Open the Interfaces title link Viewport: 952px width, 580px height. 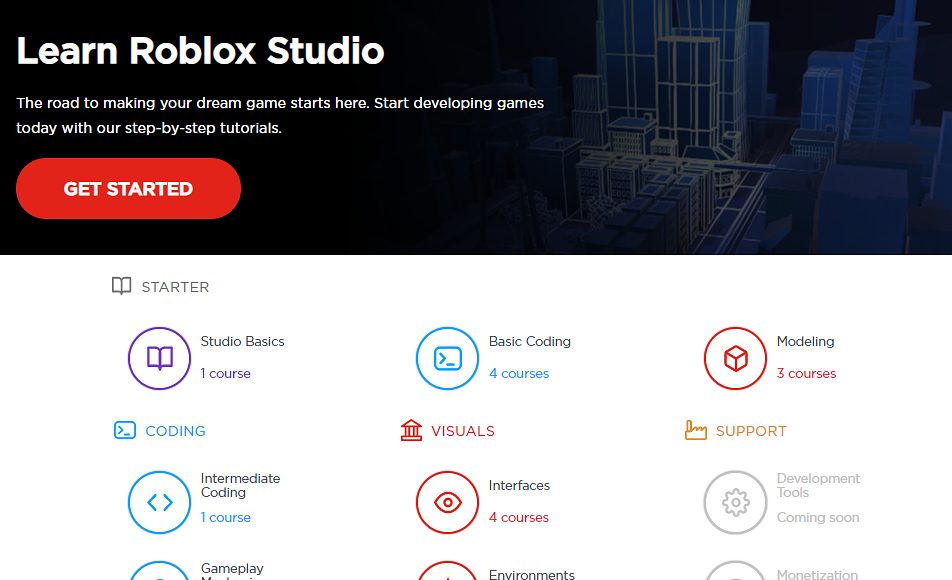pyautogui.click(x=519, y=485)
